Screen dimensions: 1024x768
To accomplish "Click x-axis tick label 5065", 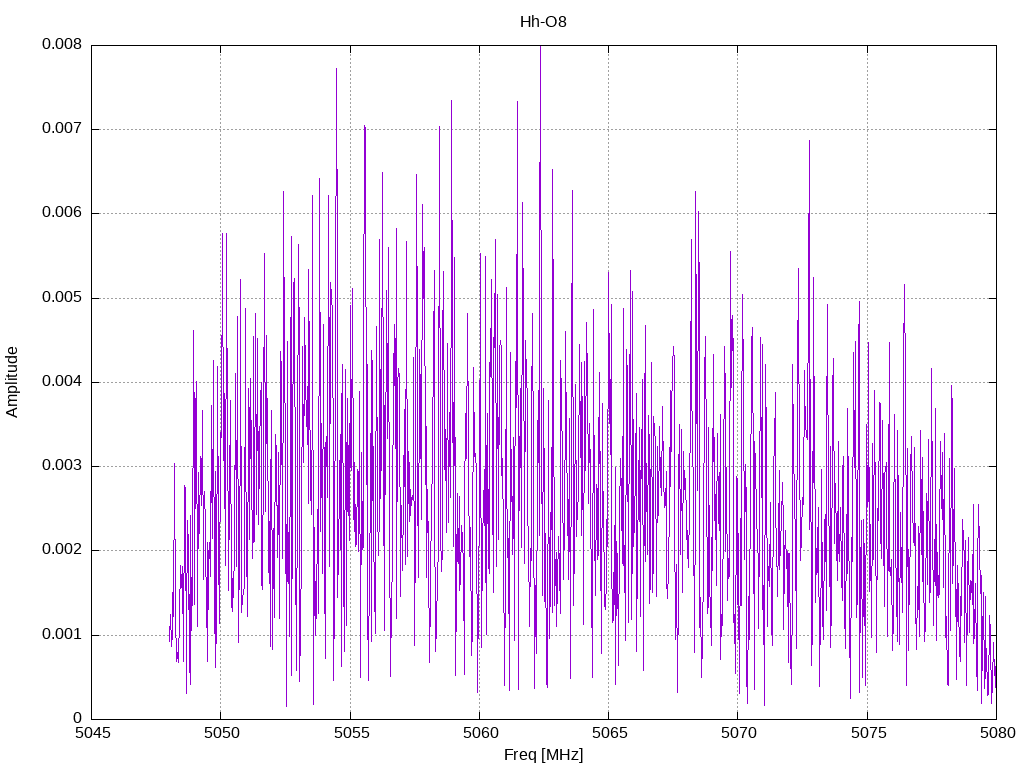I will coord(609,733).
